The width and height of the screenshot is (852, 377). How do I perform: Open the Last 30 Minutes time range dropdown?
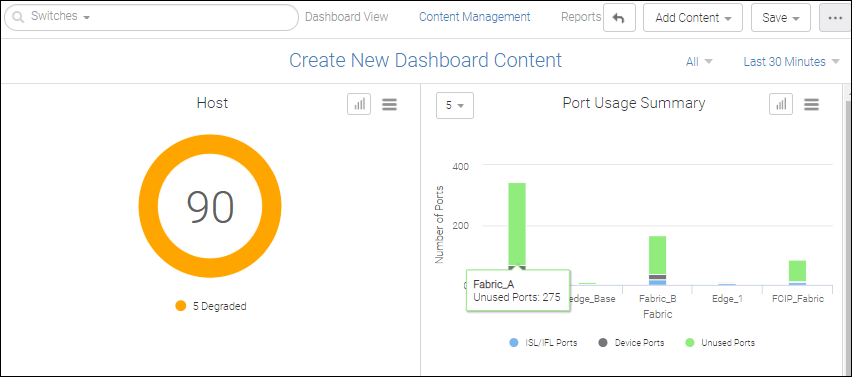[x=791, y=62]
